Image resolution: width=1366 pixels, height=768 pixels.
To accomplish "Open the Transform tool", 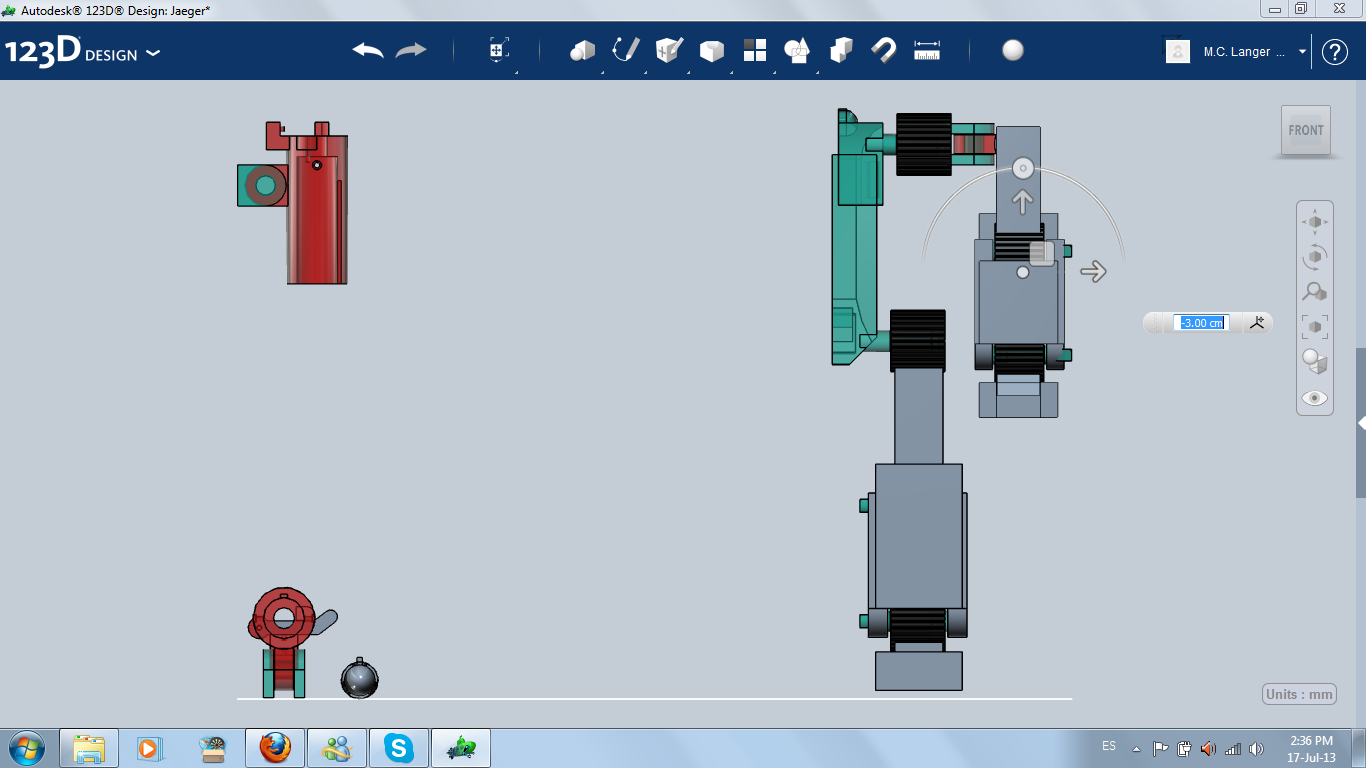I will click(499, 50).
